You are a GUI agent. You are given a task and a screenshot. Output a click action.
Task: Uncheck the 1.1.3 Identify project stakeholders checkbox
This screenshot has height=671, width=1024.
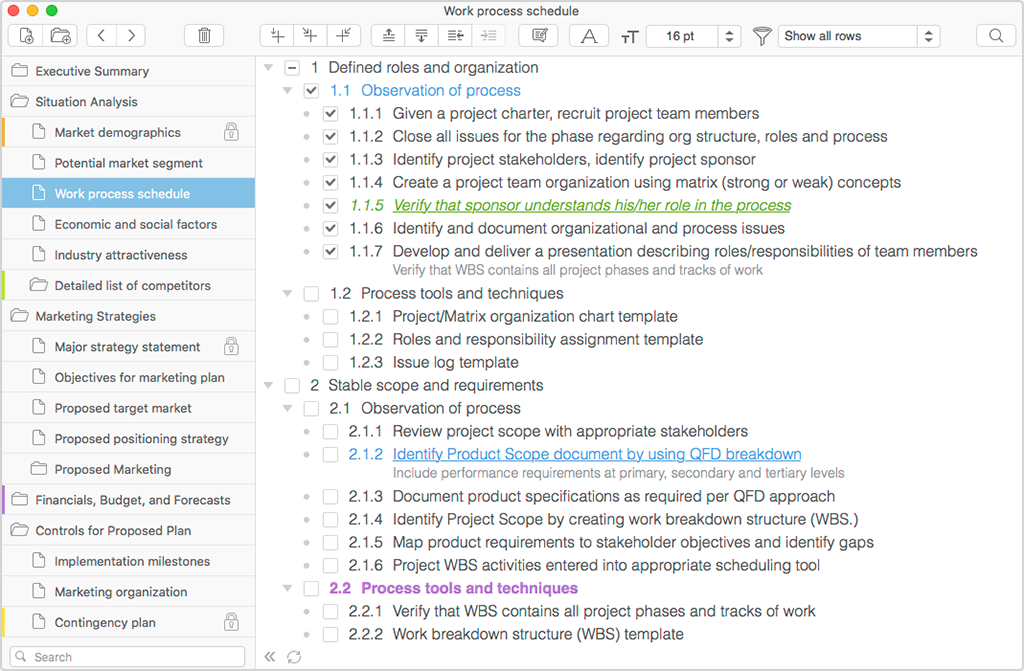tap(330, 159)
